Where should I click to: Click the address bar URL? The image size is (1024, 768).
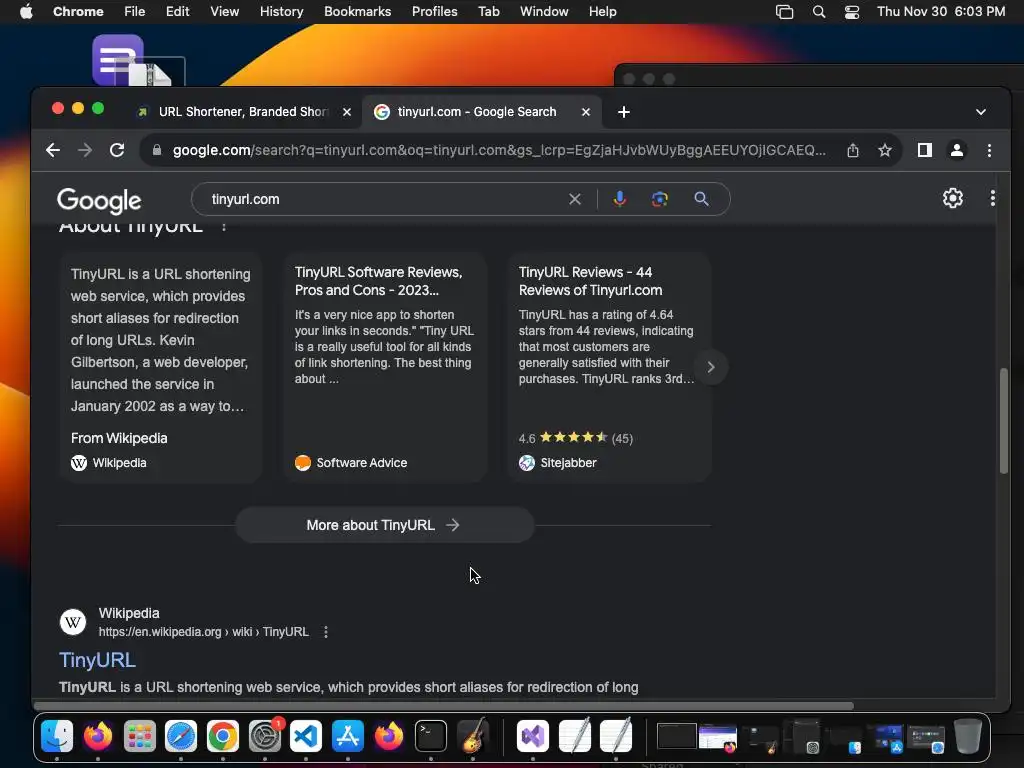click(499, 150)
